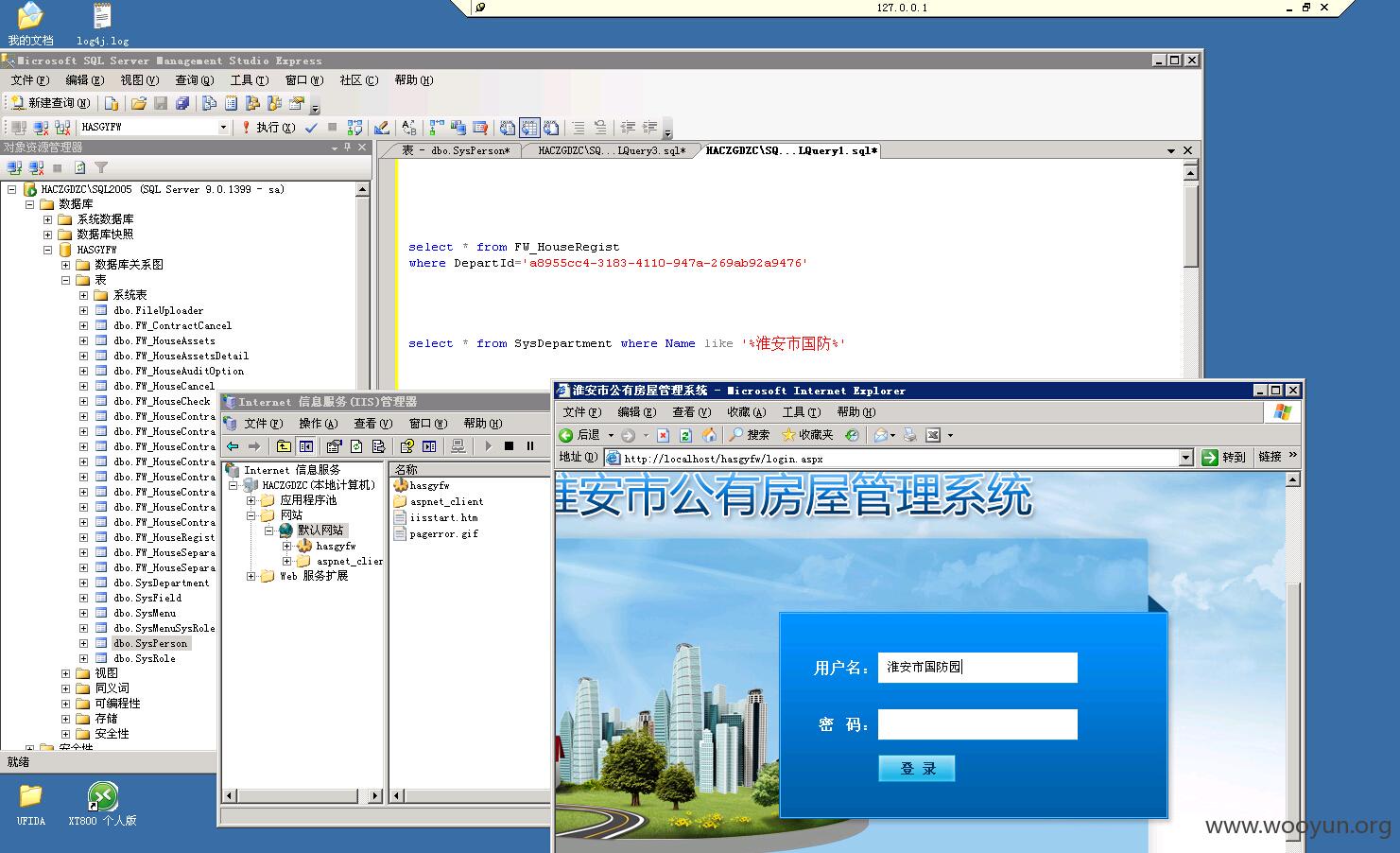
Task: Open XT800 个人版 desktop shortcut
Action: coord(102,805)
